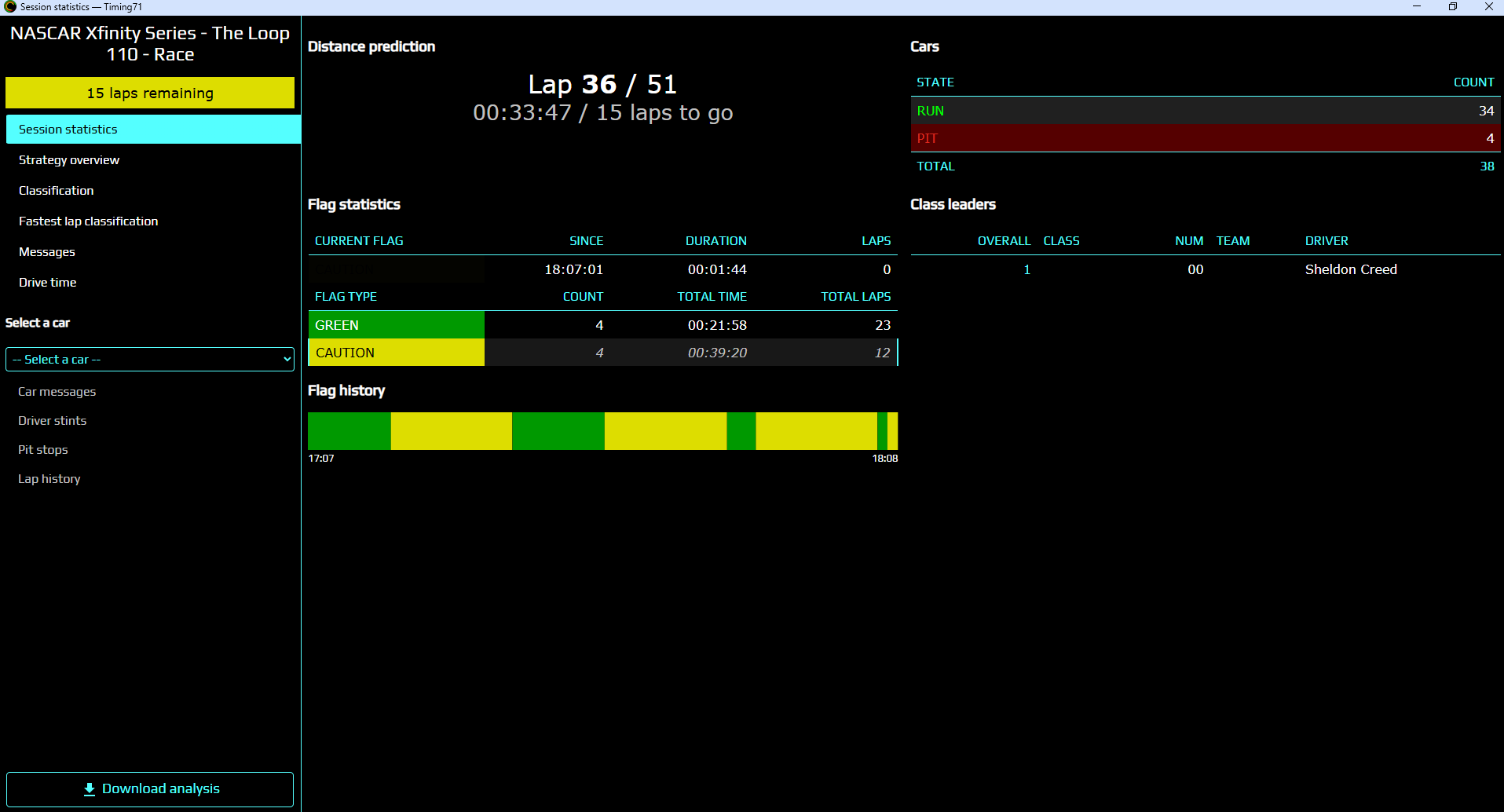Click the DURATION column header

point(715,240)
